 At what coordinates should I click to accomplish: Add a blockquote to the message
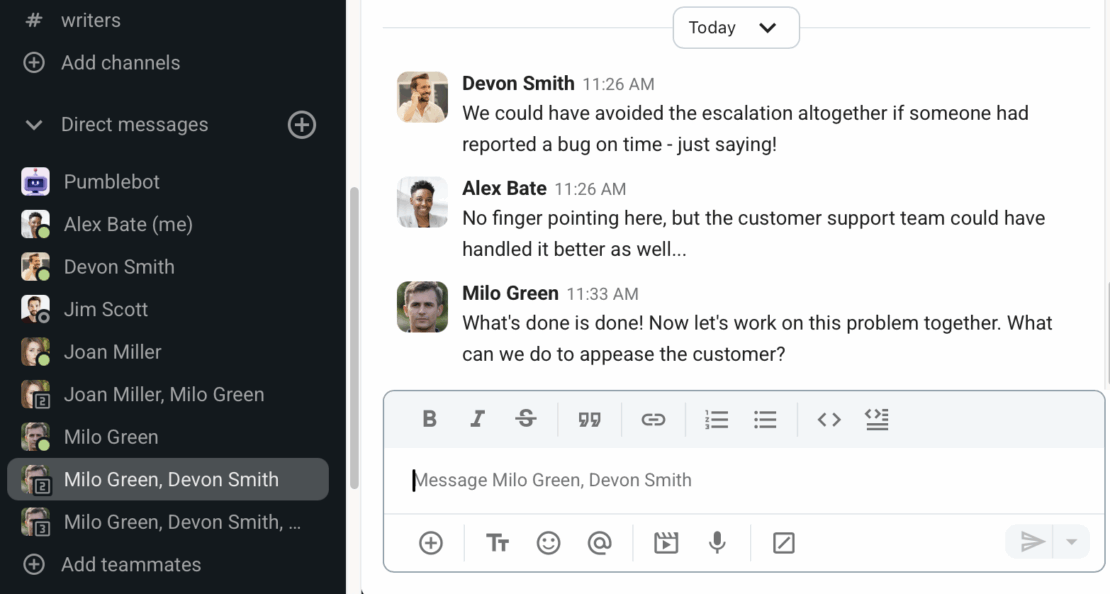coord(589,419)
